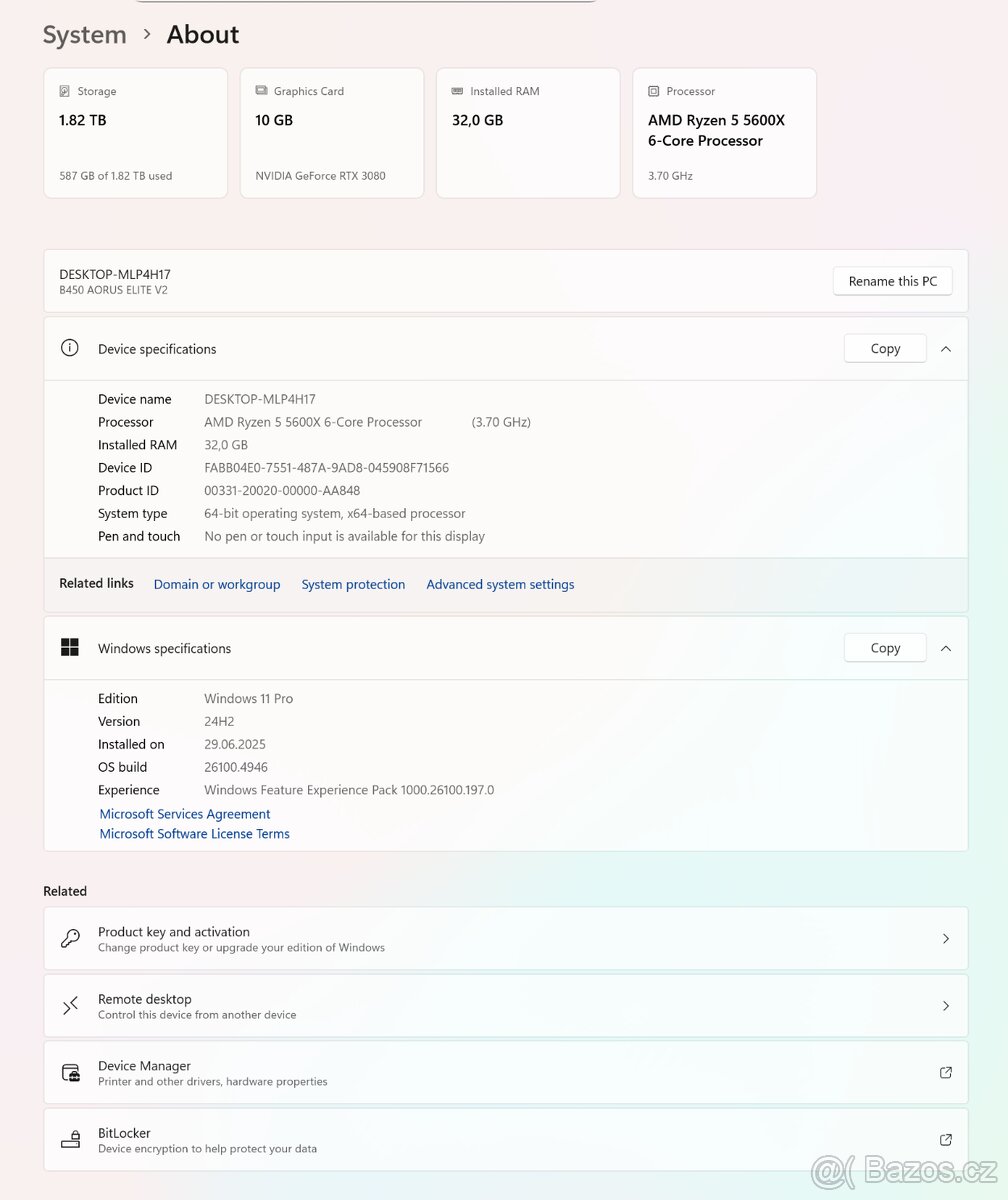Screen dimensions: 1008x1200
Task: Copy the Windows specifications
Action: click(885, 647)
